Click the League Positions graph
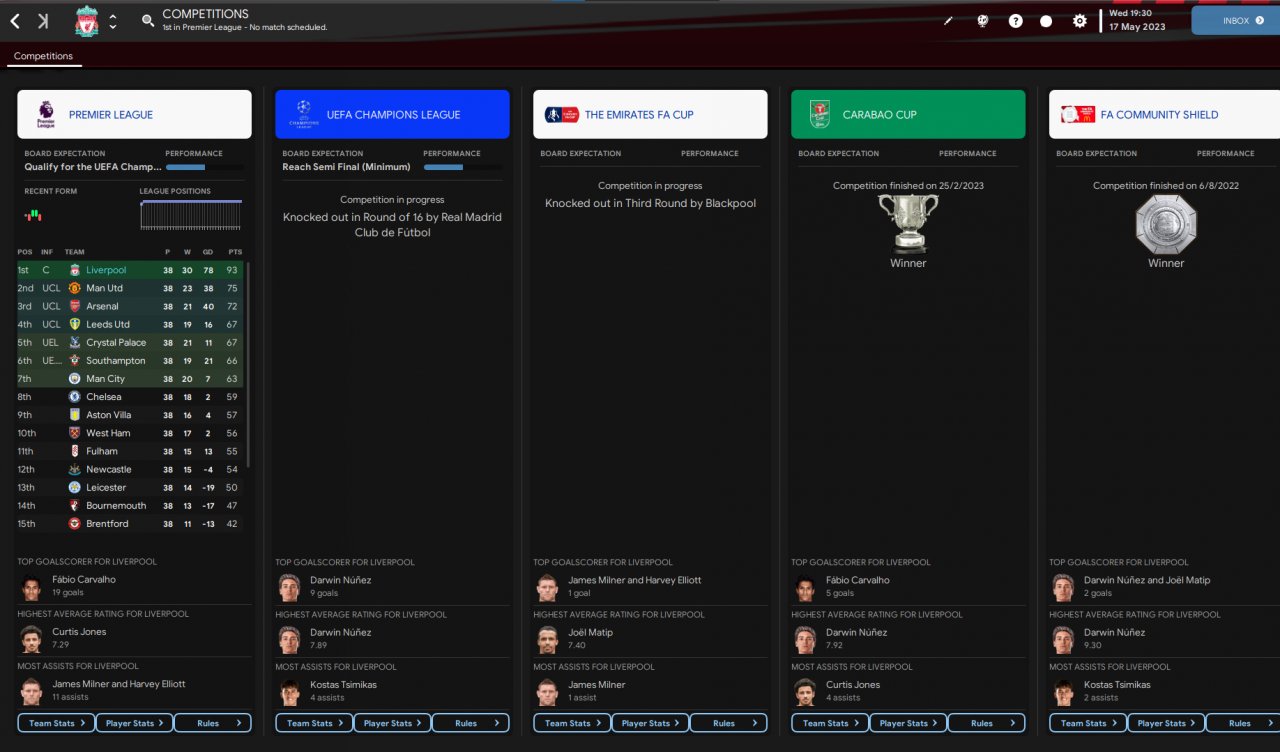Screen dimensions: 1280x752 pos(192,216)
